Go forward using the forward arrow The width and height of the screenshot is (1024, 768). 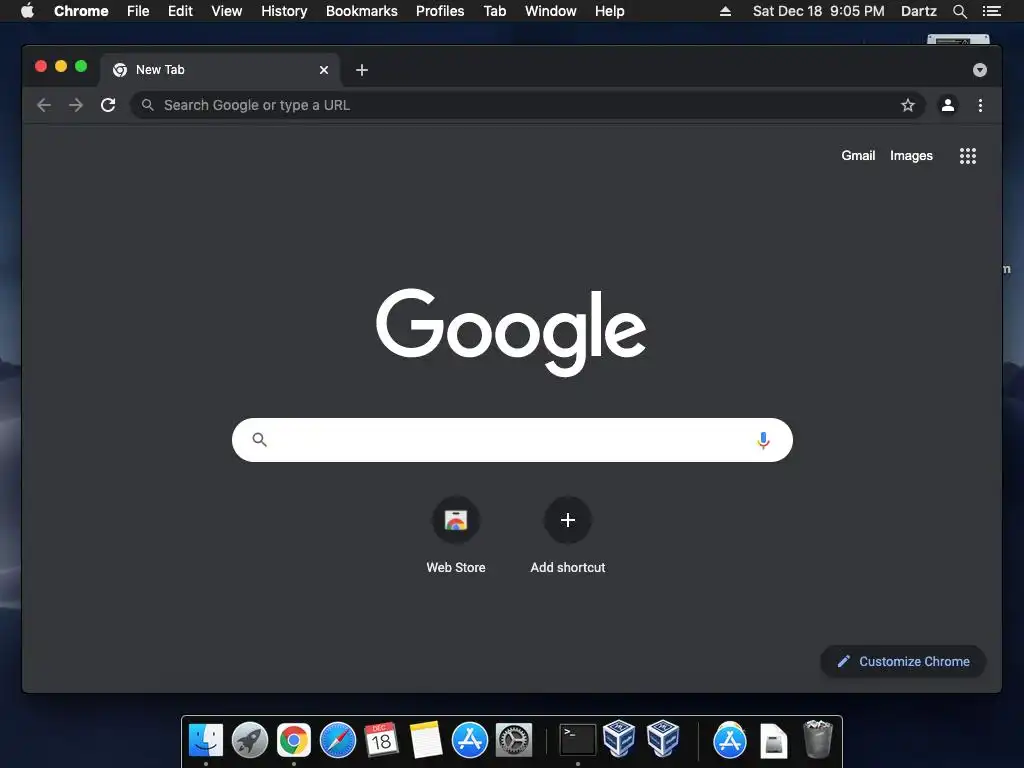(76, 105)
